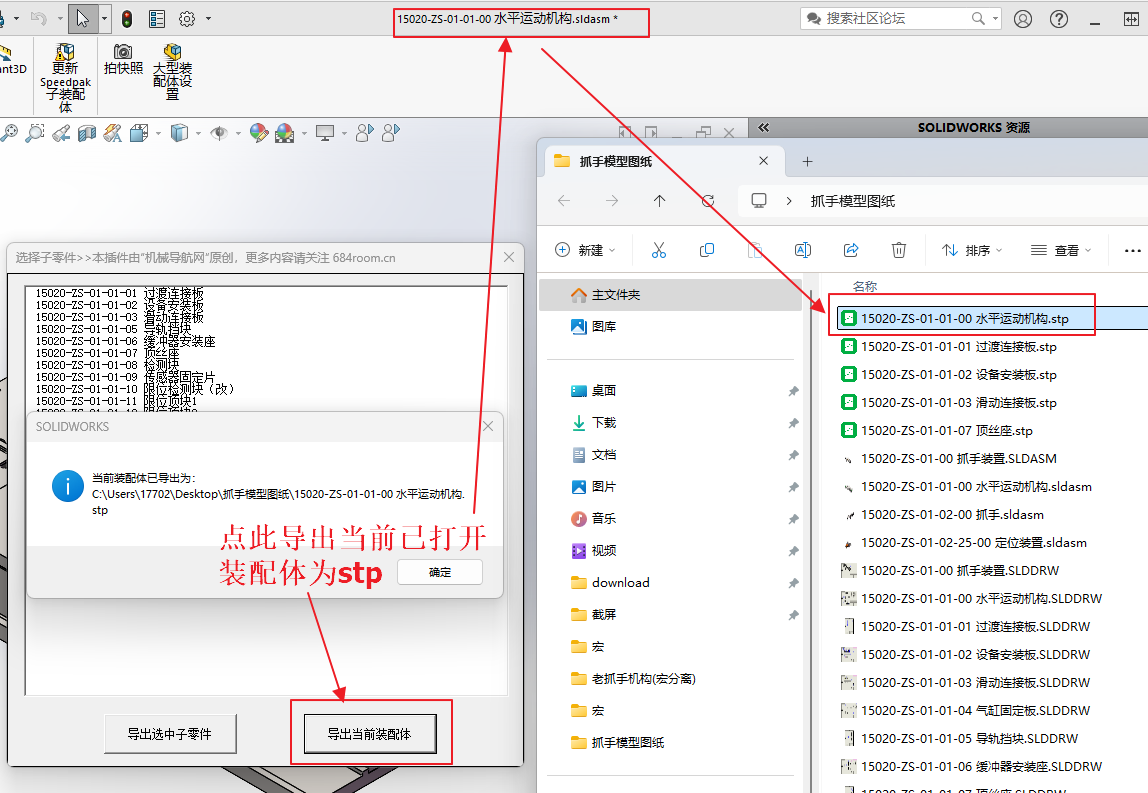This screenshot has height=793, width=1148.
Task: Click the section view icon
Action: tap(87, 133)
